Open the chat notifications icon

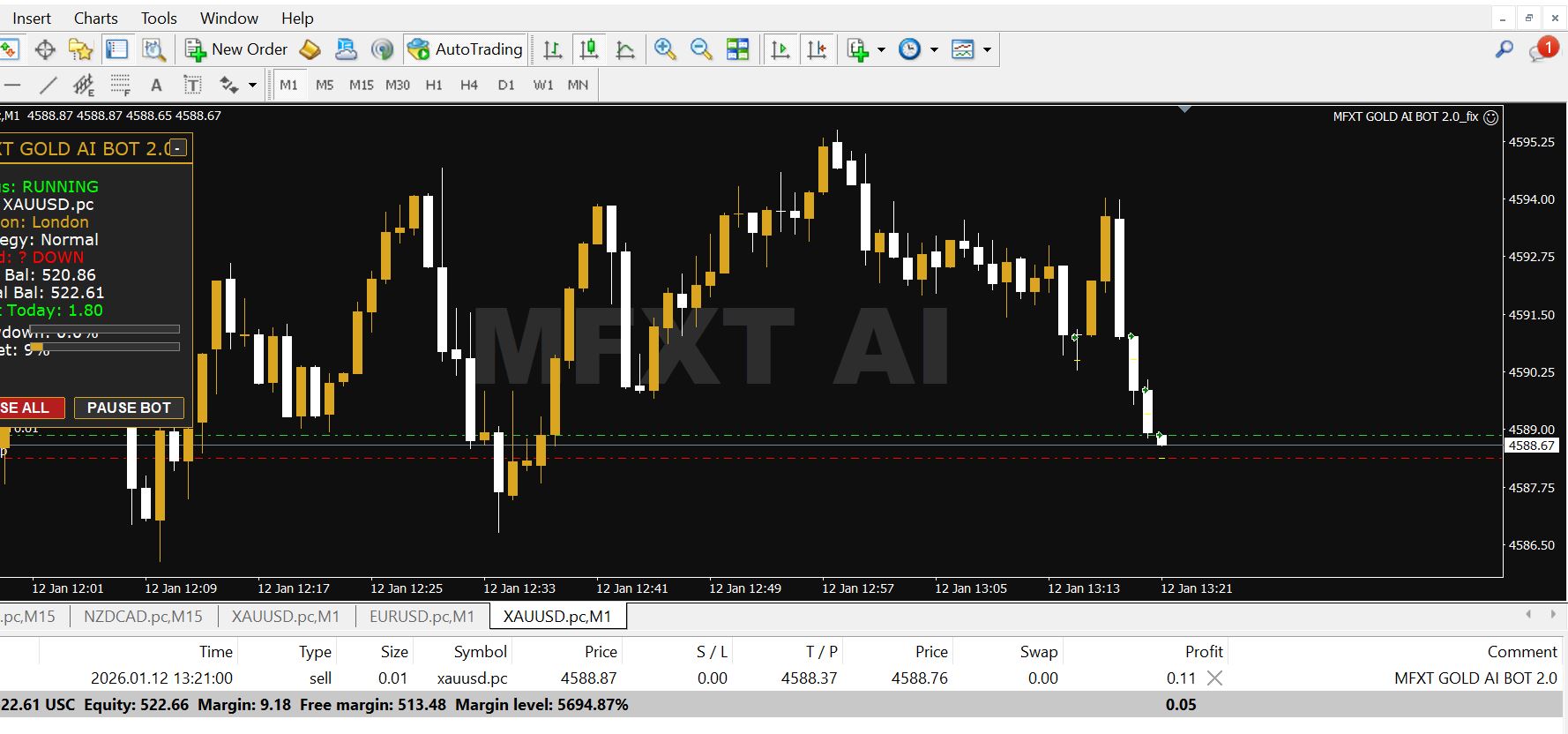[x=1542, y=50]
